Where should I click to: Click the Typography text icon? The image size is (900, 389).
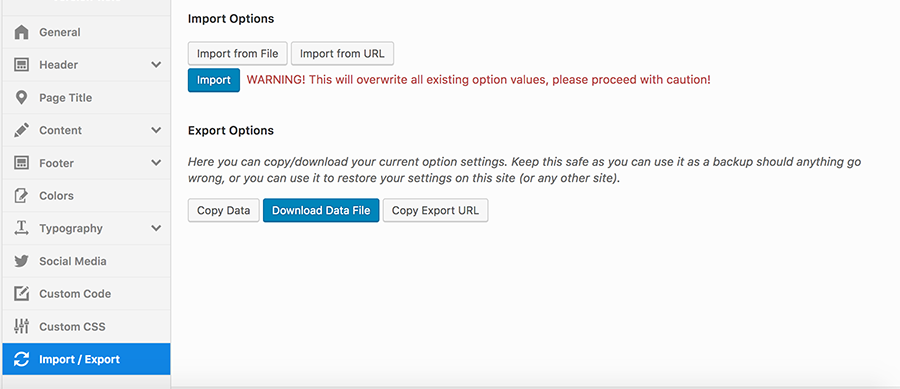(x=21, y=228)
